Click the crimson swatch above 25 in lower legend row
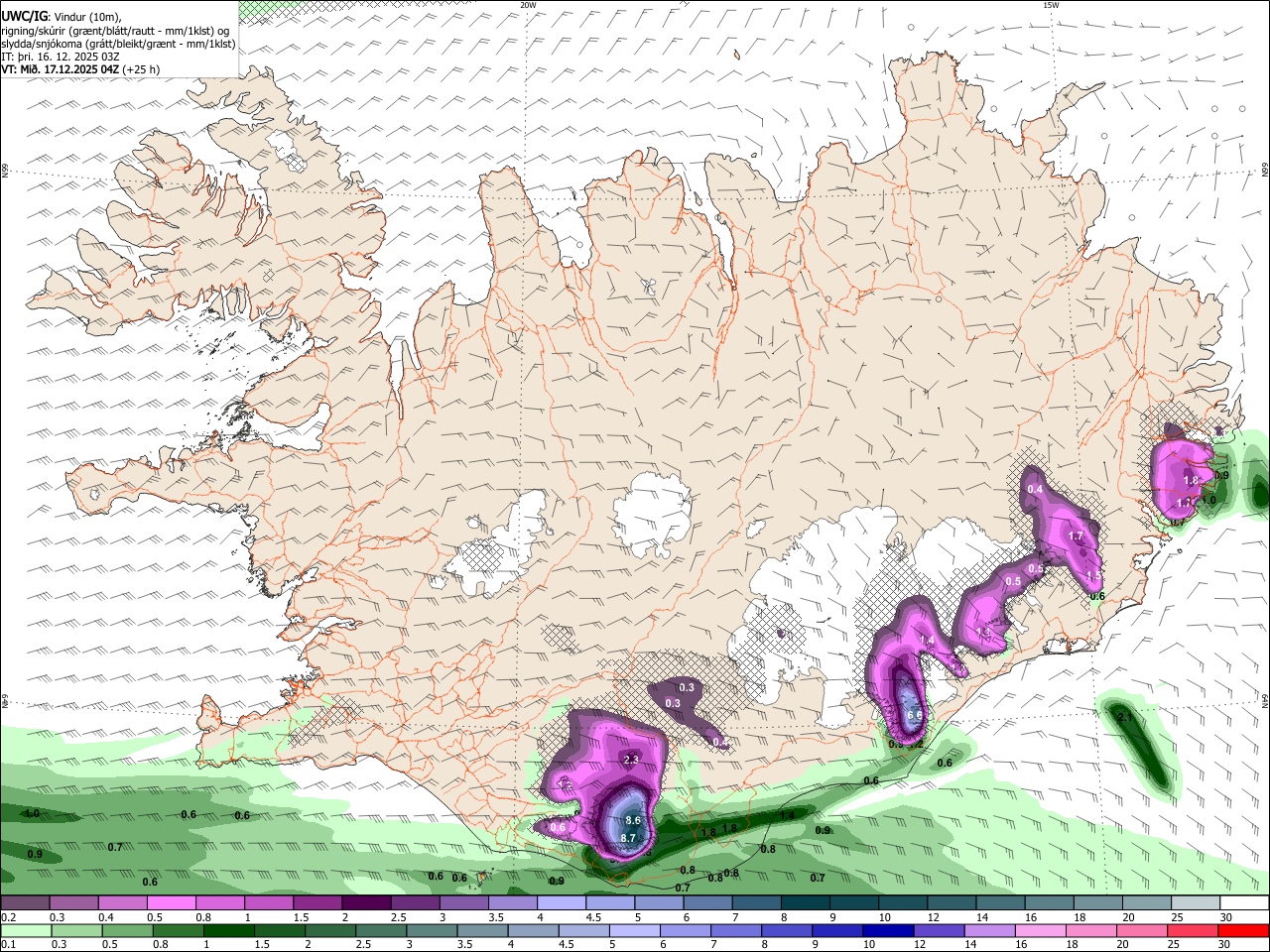Viewport: 1270px width, 952px height. [x=1194, y=930]
